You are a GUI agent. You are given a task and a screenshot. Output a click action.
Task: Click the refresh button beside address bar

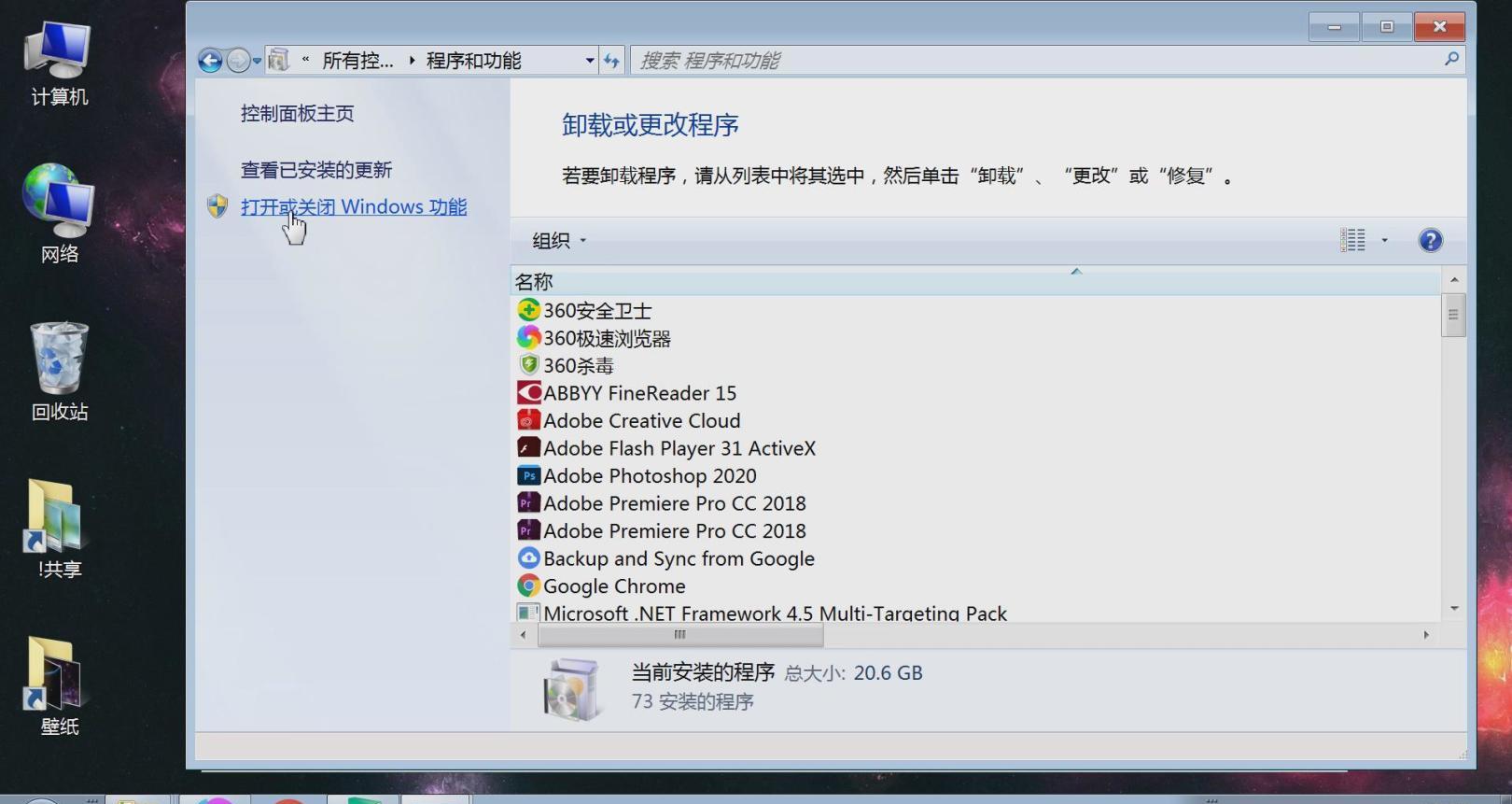[x=611, y=61]
